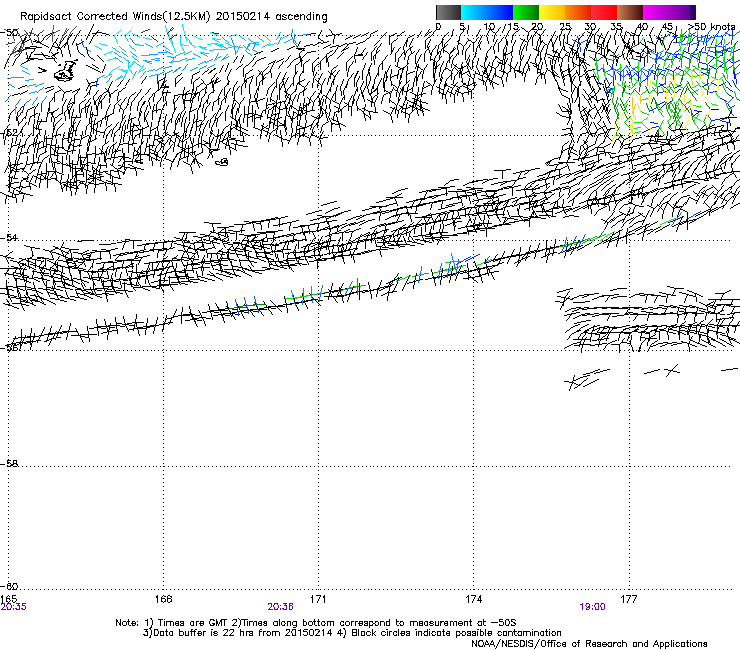This screenshot has height=650, width=740.
Task: Click the latitude label '-58'
Action: pyautogui.click(x=9, y=464)
